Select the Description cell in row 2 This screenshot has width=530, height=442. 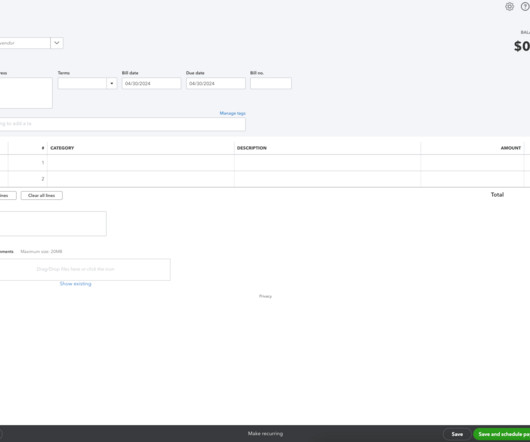tap(327, 179)
